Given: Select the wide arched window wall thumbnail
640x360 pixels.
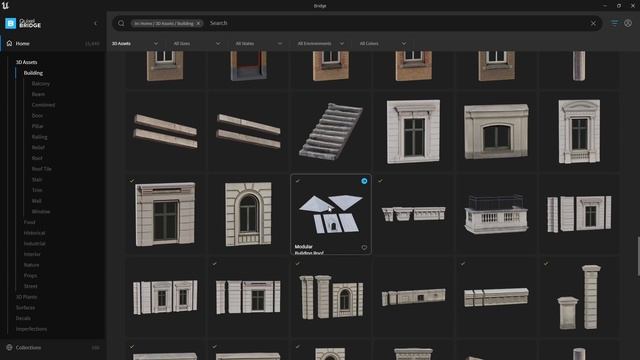Looking at the screenshot, I should coord(496,131).
